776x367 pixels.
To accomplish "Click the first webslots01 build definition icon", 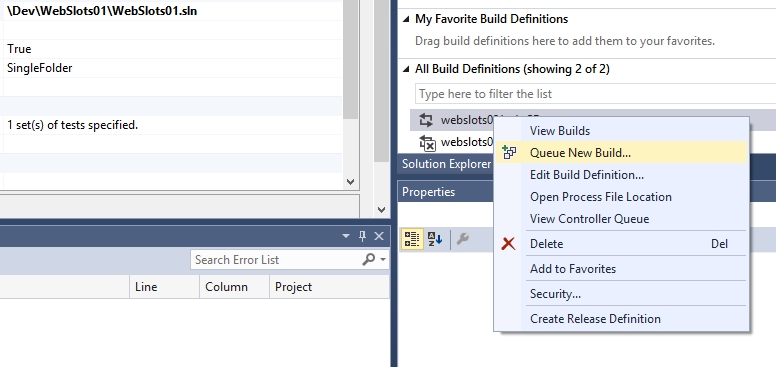I will click(x=426, y=120).
